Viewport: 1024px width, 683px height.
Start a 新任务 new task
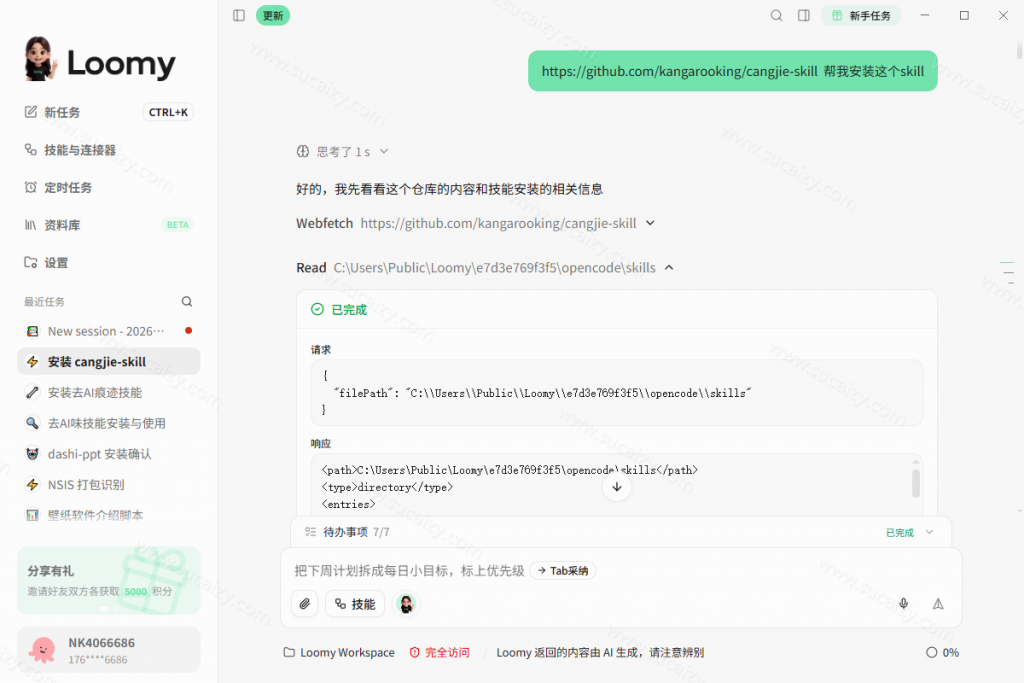pyautogui.click(x=108, y=112)
